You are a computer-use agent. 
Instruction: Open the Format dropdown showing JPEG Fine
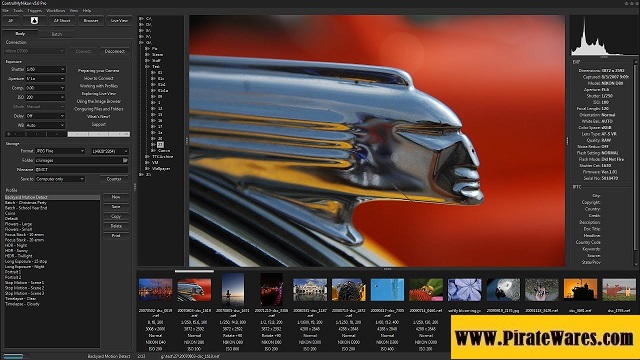60,151
